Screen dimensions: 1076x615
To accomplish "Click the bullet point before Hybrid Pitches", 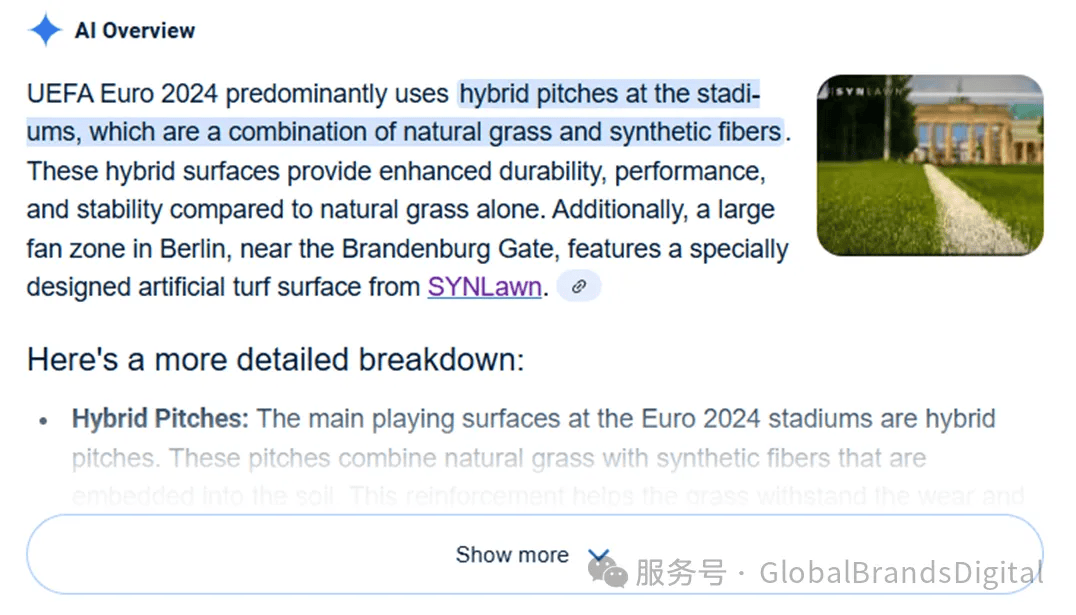I will (x=43, y=421).
